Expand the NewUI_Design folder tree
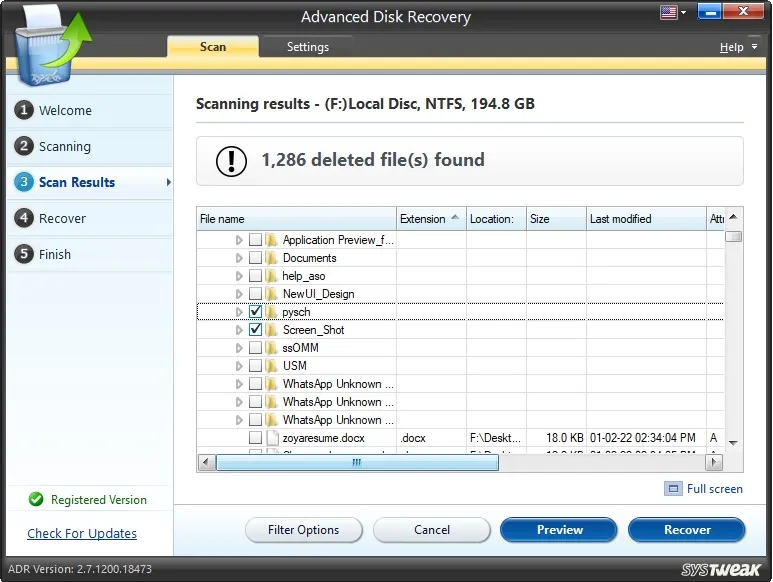Viewport: 773px width, 582px height. (239, 294)
